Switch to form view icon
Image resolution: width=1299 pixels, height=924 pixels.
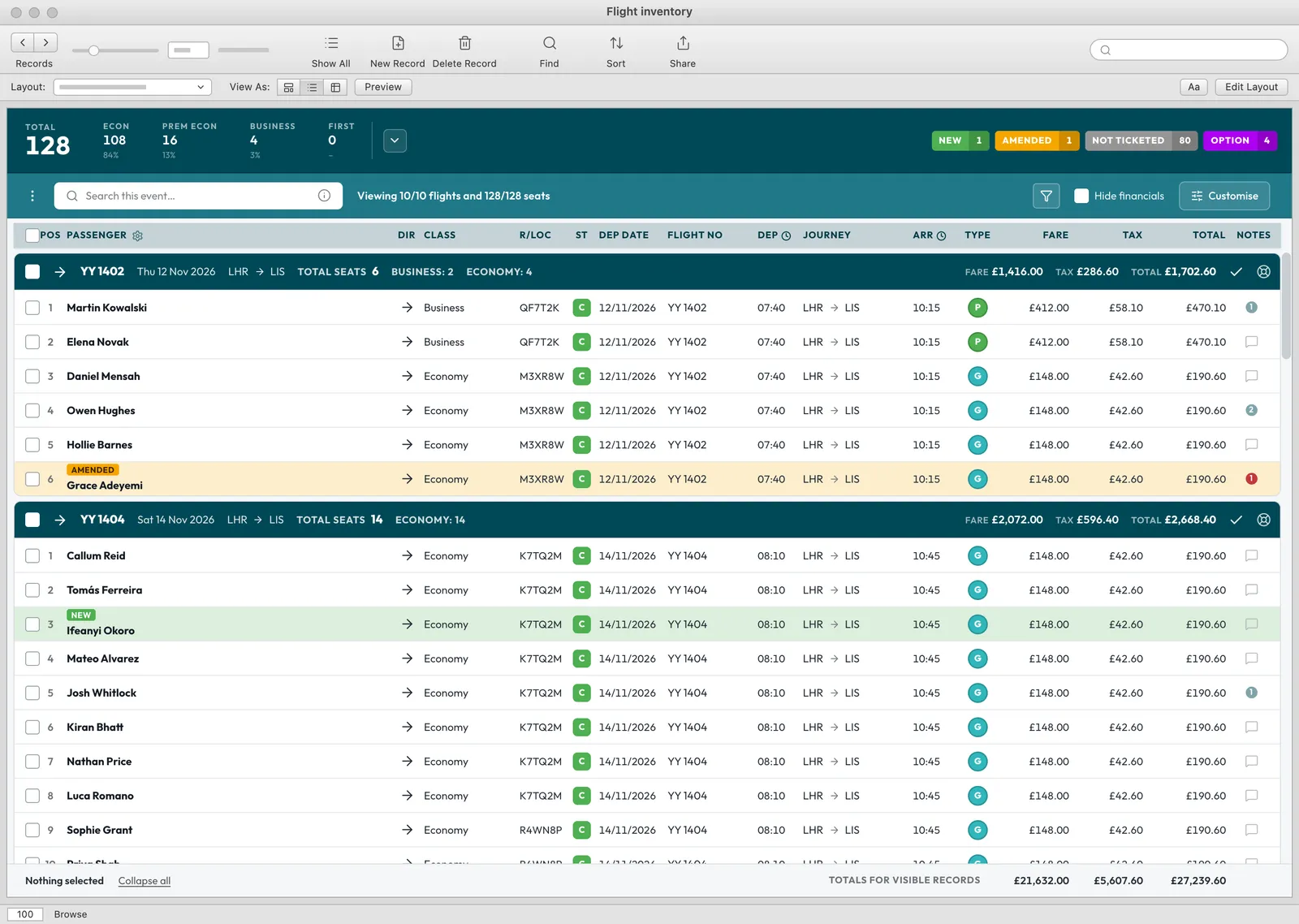click(288, 87)
